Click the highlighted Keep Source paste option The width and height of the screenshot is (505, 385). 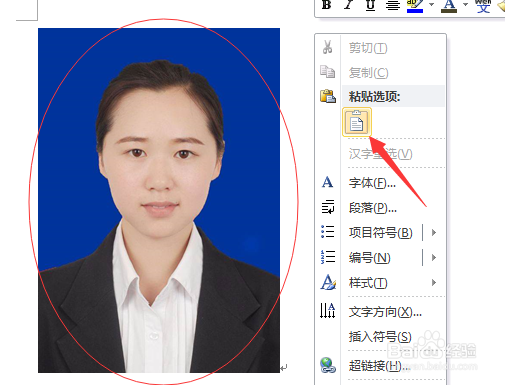click(357, 122)
